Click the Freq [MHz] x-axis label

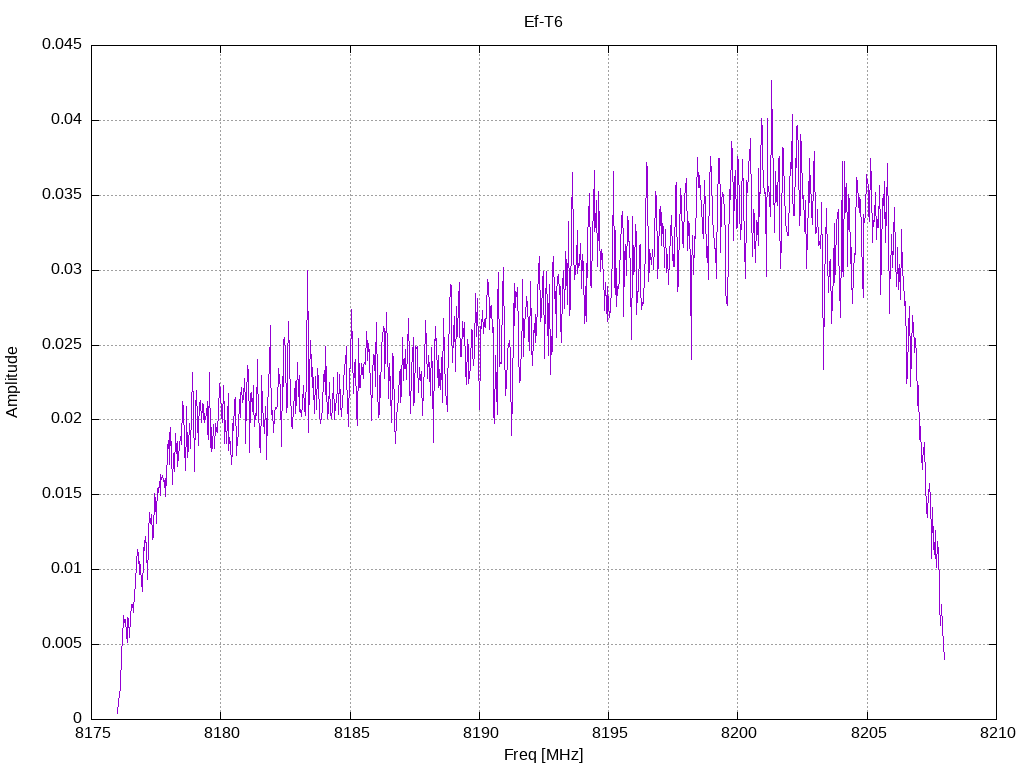click(x=543, y=755)
